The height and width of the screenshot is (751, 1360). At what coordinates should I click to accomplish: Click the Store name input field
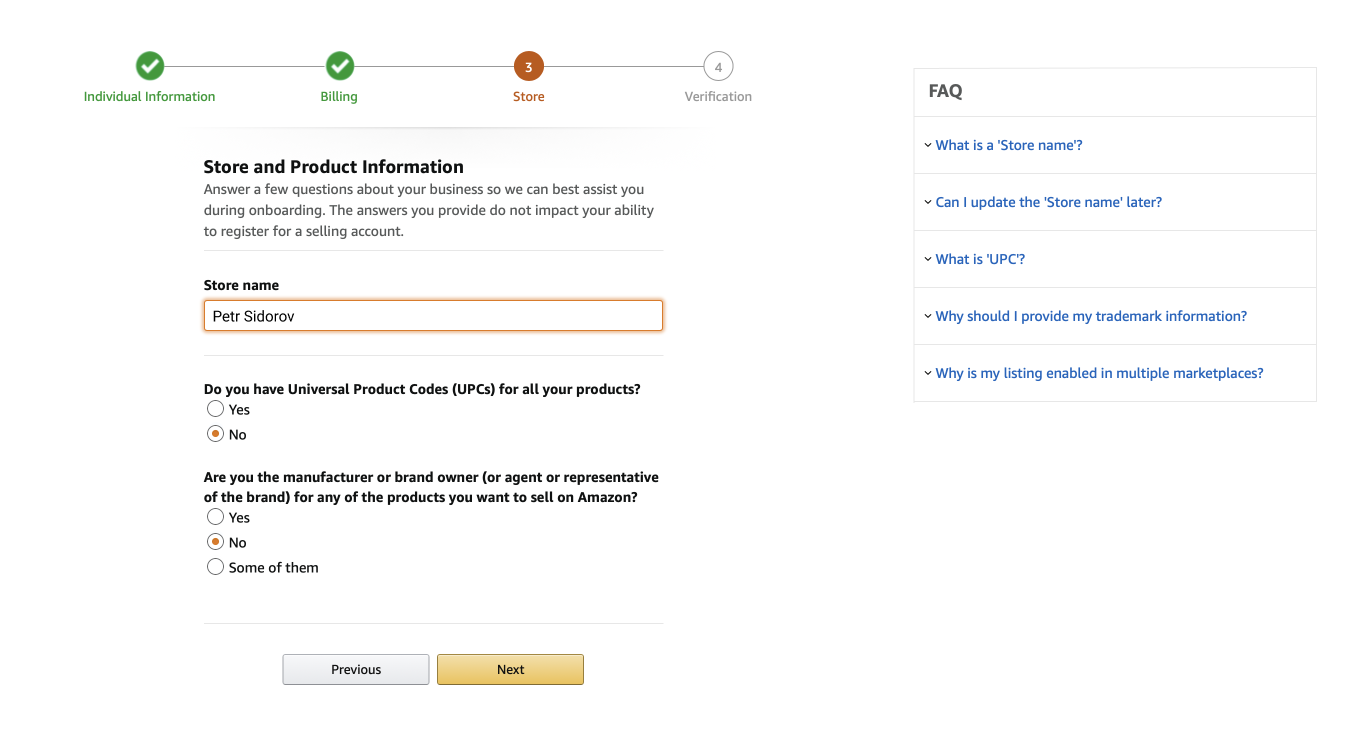(433, 315)
